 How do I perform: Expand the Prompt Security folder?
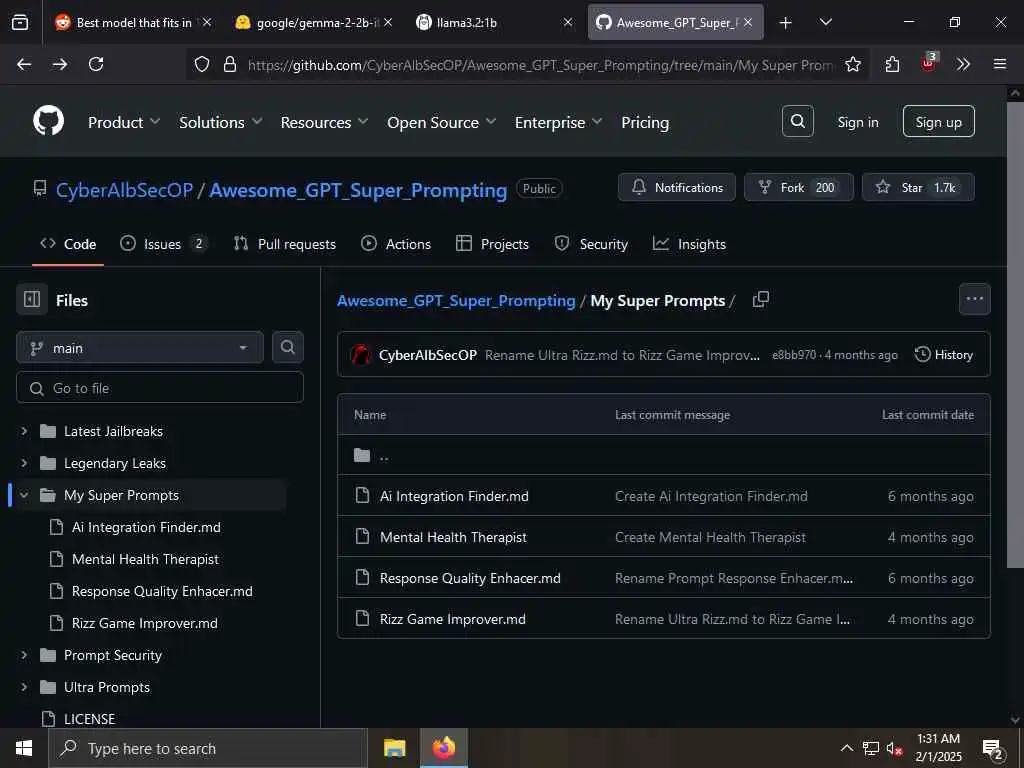coord(24,655)
